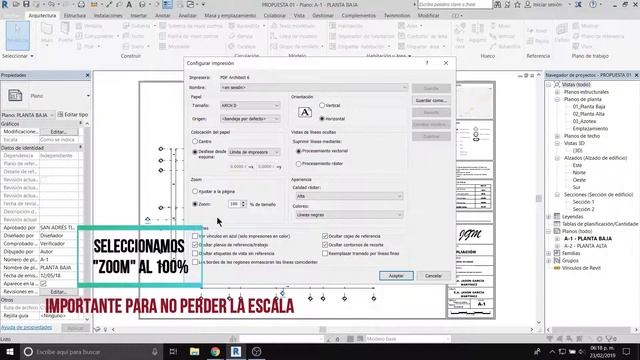This screenshot has width=640, height=360.
Task: Open the Gestionar ribbon tab
Action: pos(323,16)
